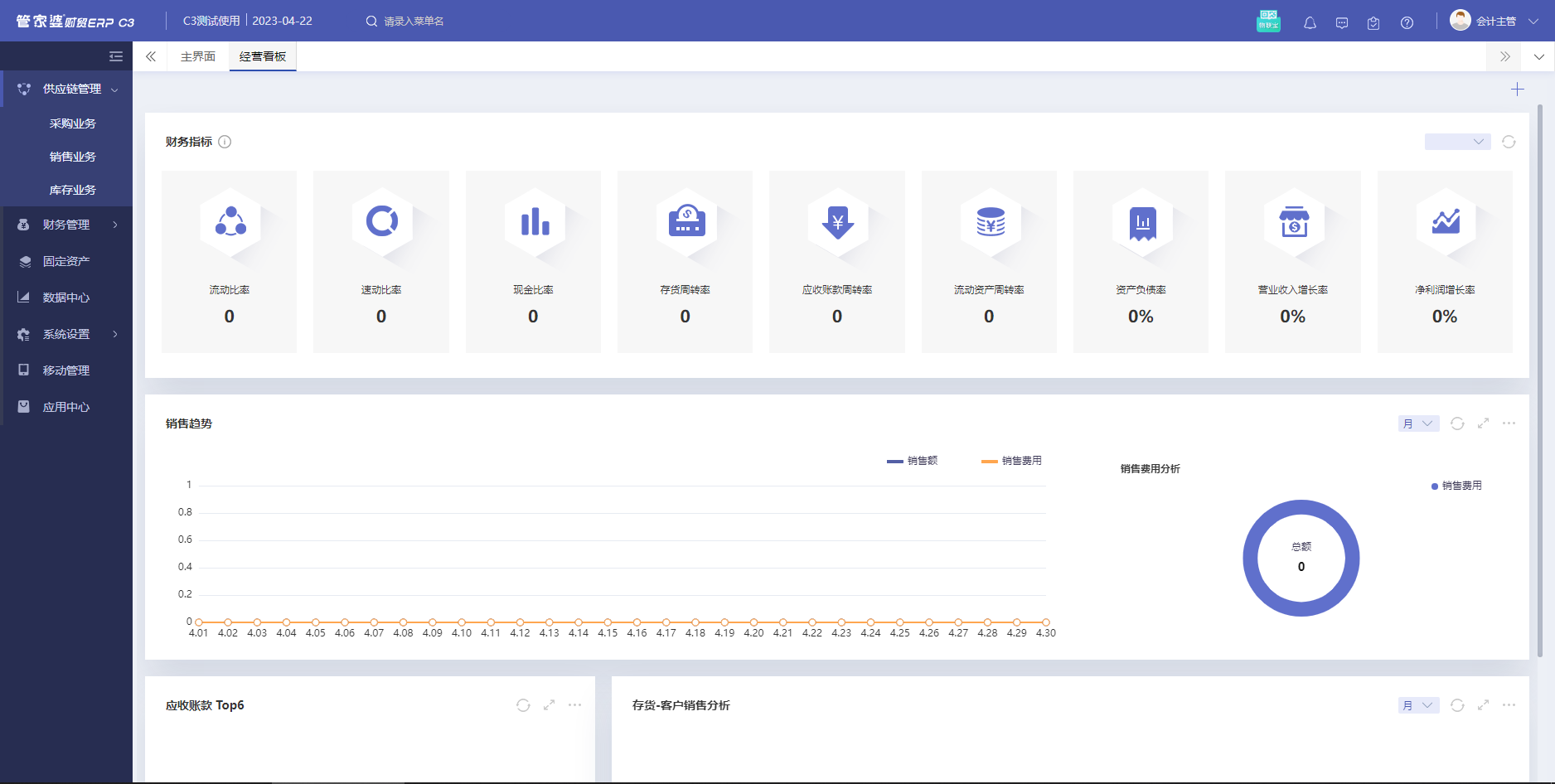Toggle 销售费用 legend of donut chart
1555x784 pixels.
[x=1456, y=486]
